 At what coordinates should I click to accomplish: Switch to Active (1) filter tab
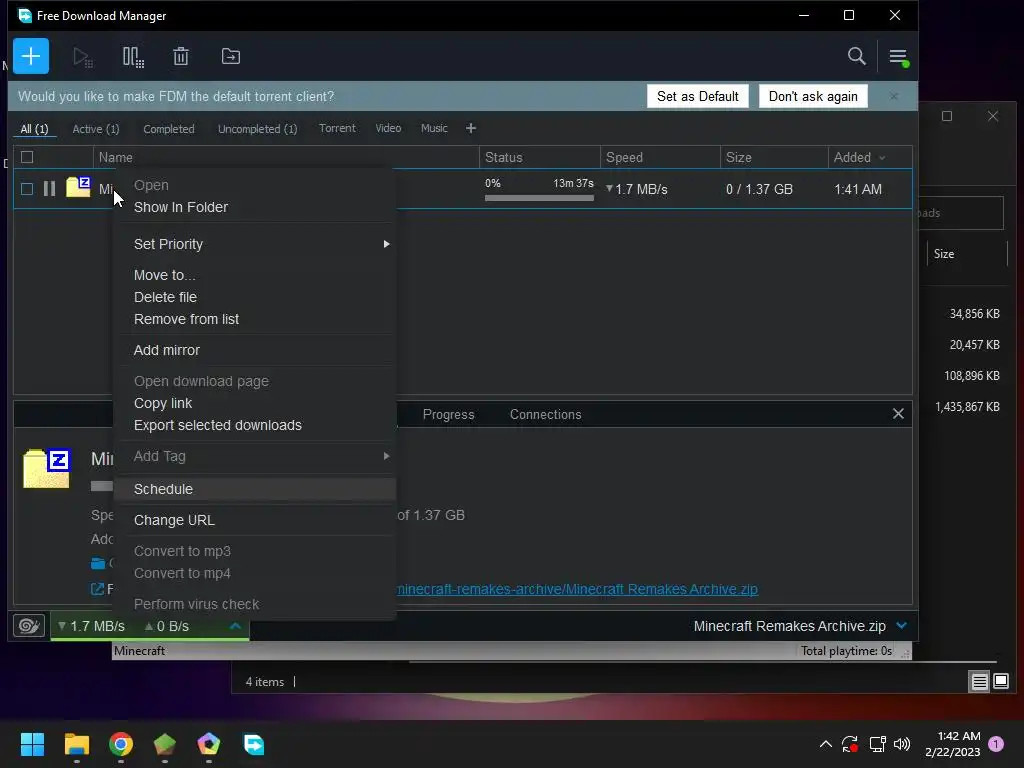(x=96, y=129)
